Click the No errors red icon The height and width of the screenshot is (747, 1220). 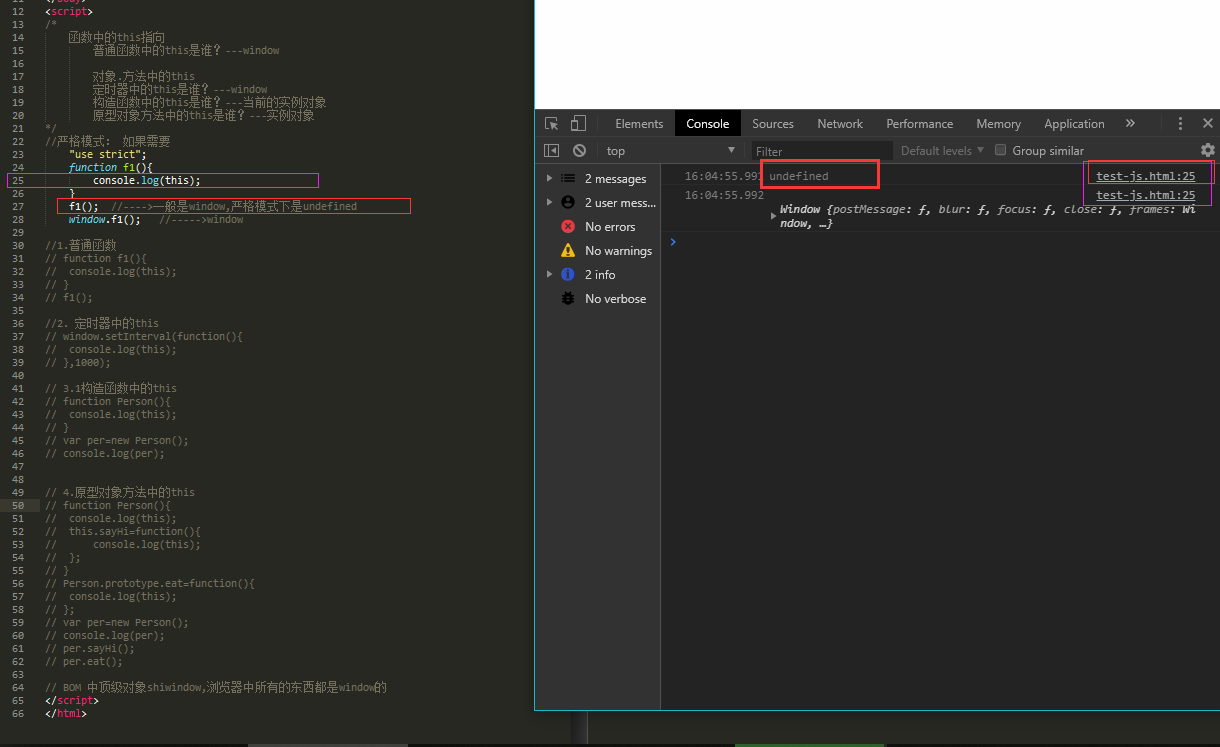tap(568, 226)
